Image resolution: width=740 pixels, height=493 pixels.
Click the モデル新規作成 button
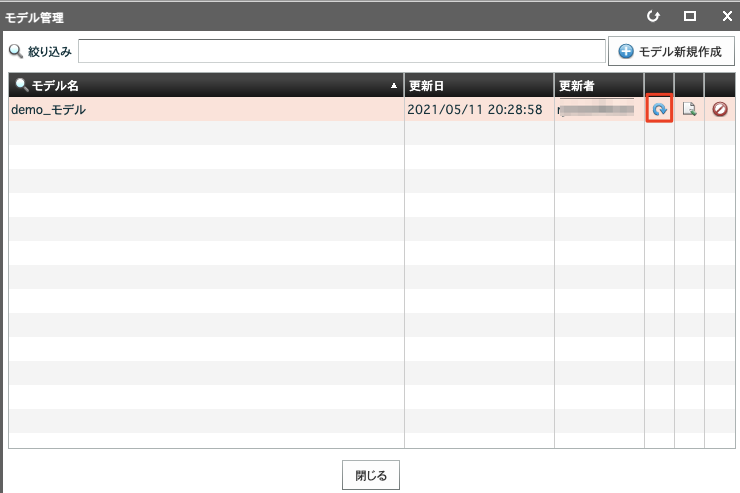point(671,51)
